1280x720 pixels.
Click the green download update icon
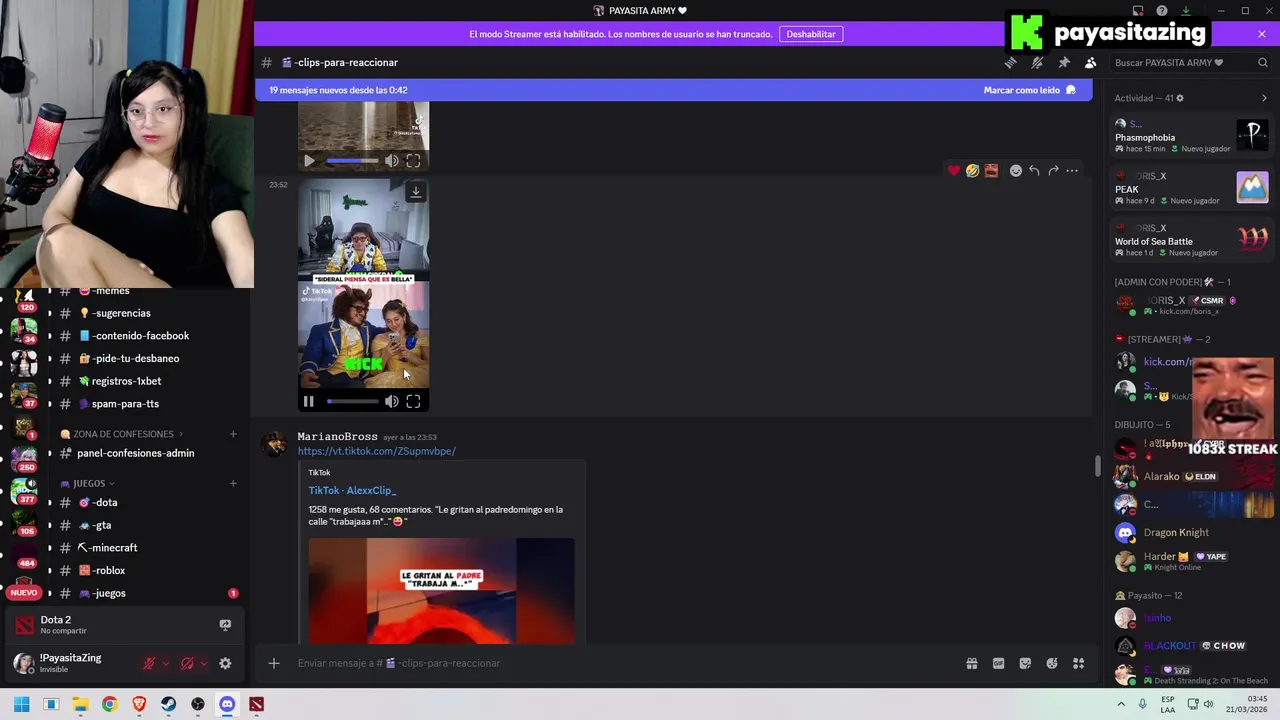(x=1186, y=11)
